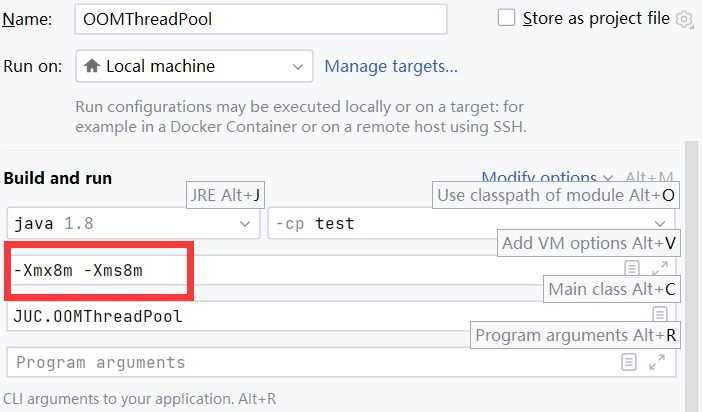Open VM options text list icon

[632, 268]
